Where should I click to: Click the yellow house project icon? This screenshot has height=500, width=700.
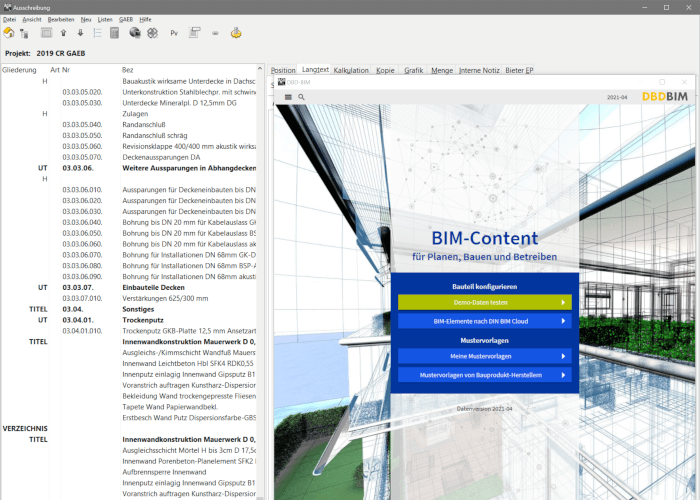[9, 33]
